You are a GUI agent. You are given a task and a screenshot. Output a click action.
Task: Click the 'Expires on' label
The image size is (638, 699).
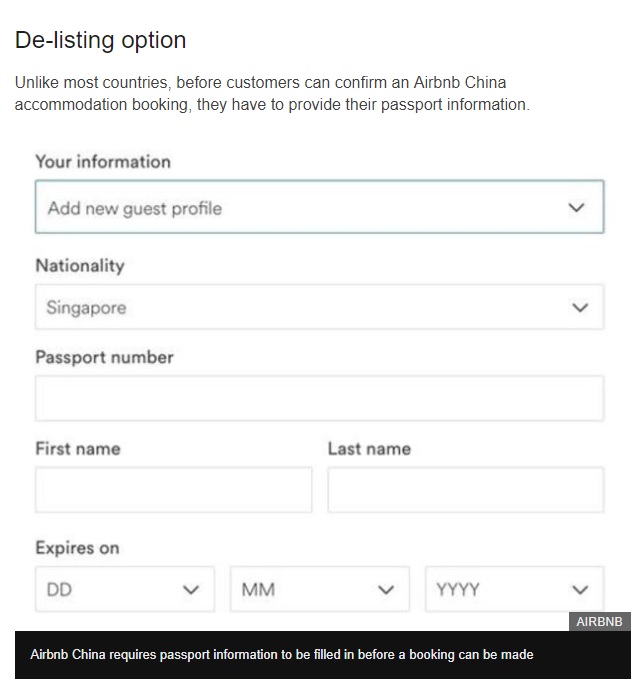(x=77, y=548)
